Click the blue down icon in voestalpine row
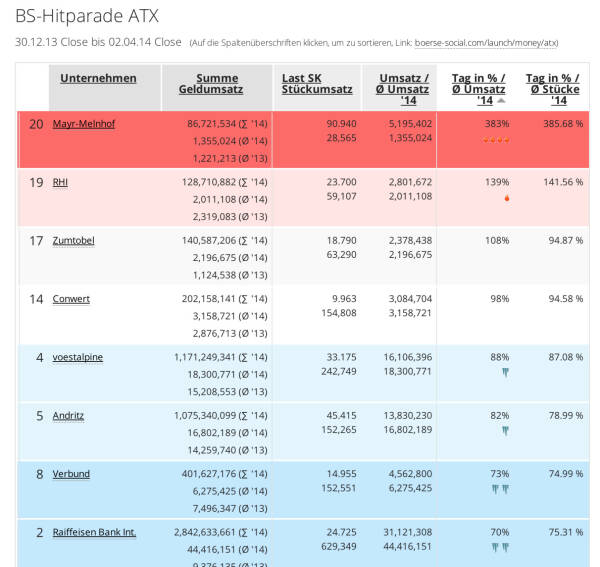The height and width of the screenshot is (567, 600). tap(504, 372)
